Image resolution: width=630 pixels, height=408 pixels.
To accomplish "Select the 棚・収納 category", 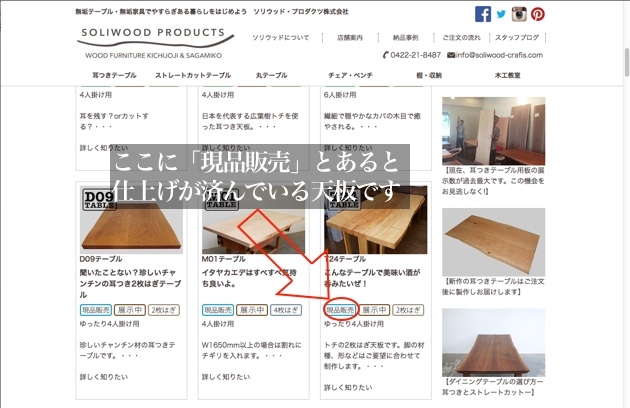I will tap(429, 75).
